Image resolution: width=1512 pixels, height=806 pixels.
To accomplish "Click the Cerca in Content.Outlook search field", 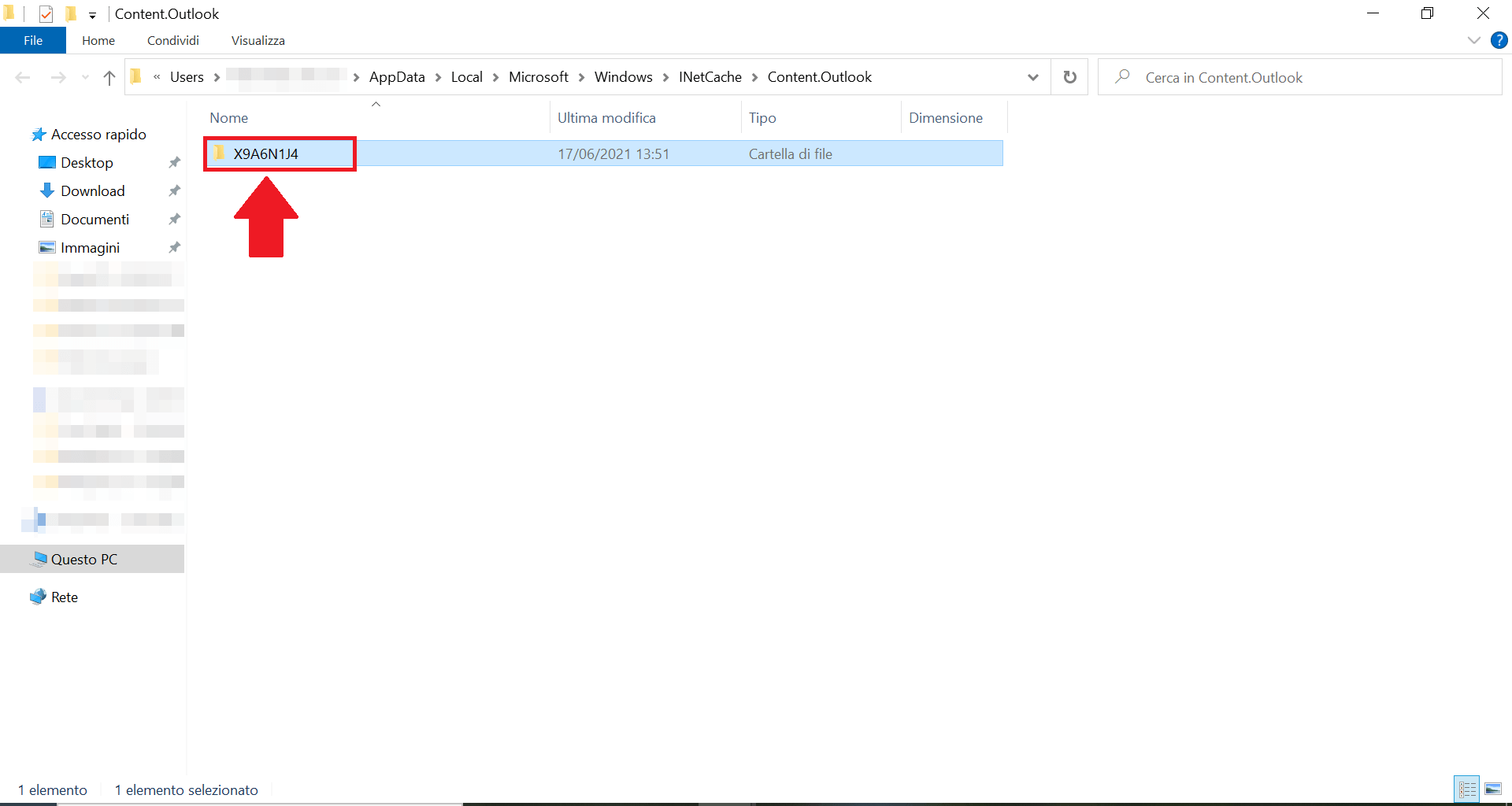I will click(1299, 77).
